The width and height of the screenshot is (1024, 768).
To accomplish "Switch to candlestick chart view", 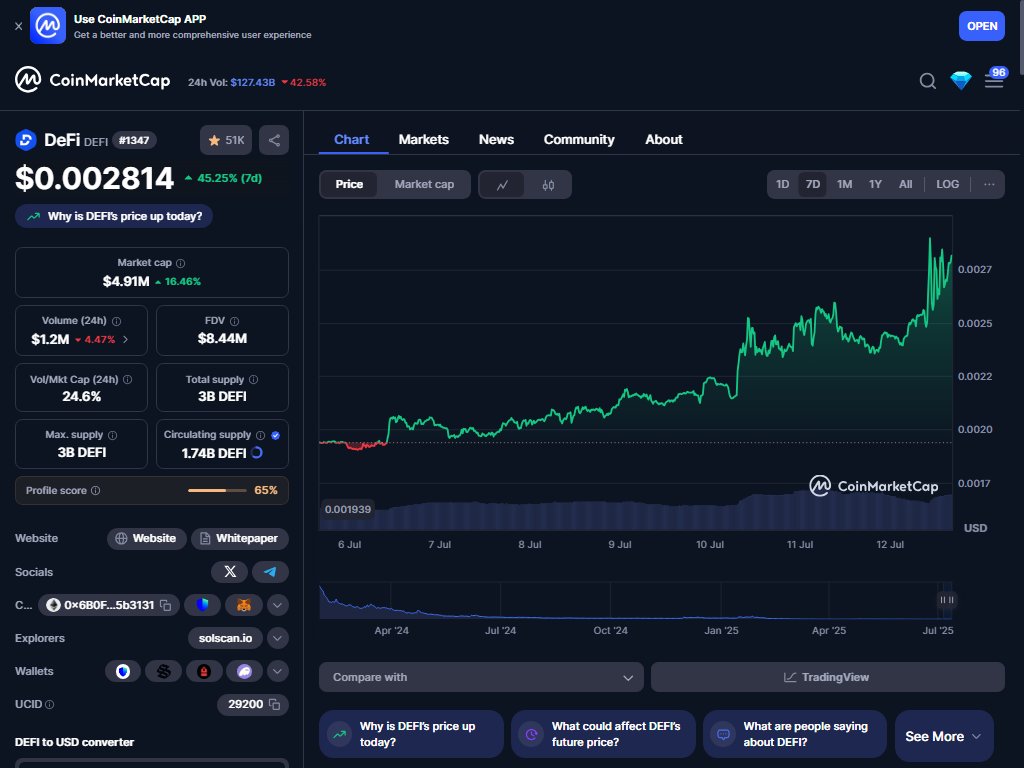I will click(x=548, y=185).
